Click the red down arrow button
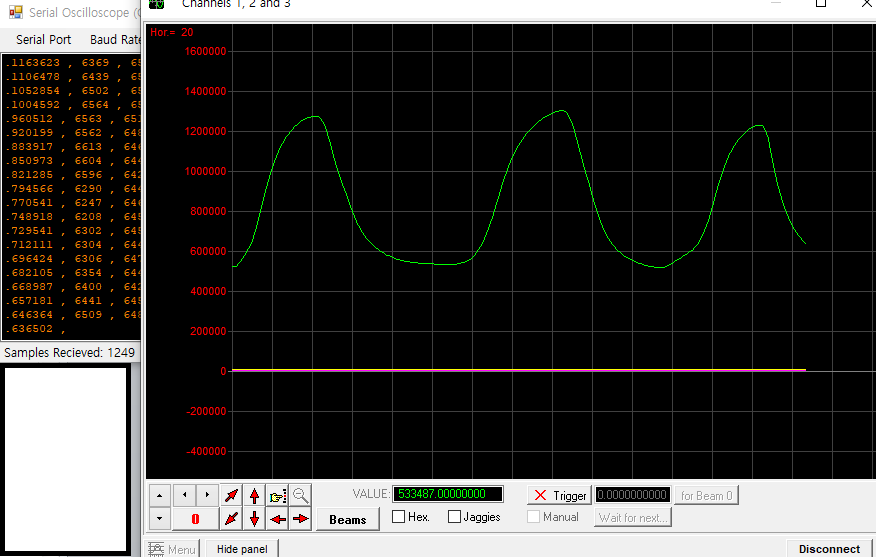 coord(254,519)
